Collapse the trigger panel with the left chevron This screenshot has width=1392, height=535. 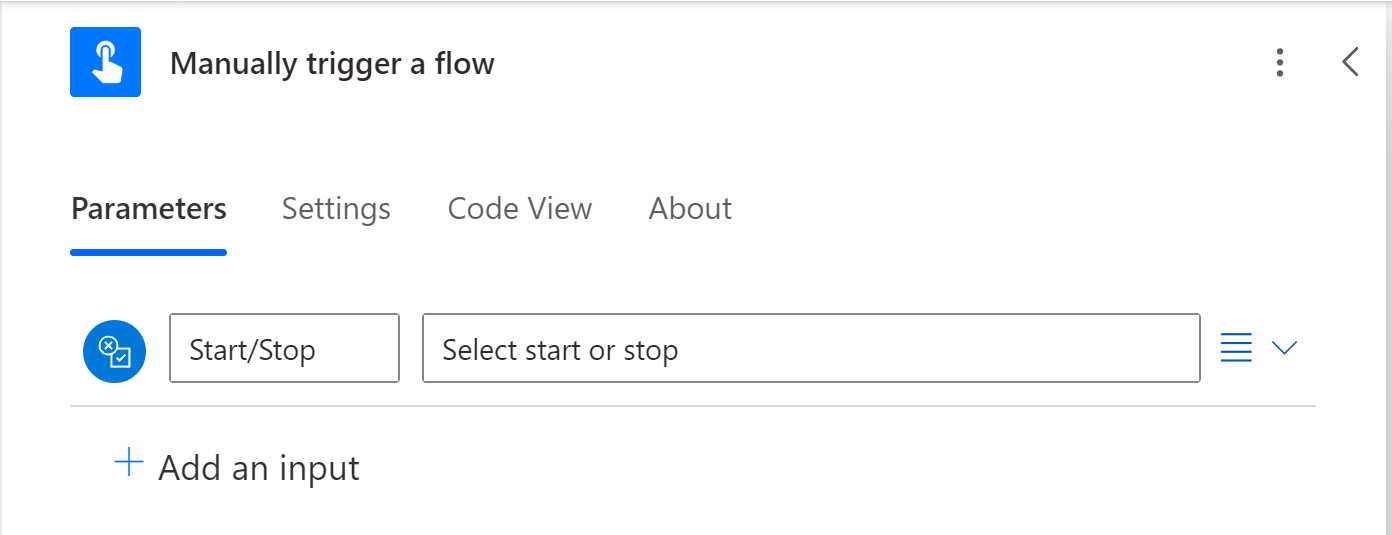pos(1350,63)
